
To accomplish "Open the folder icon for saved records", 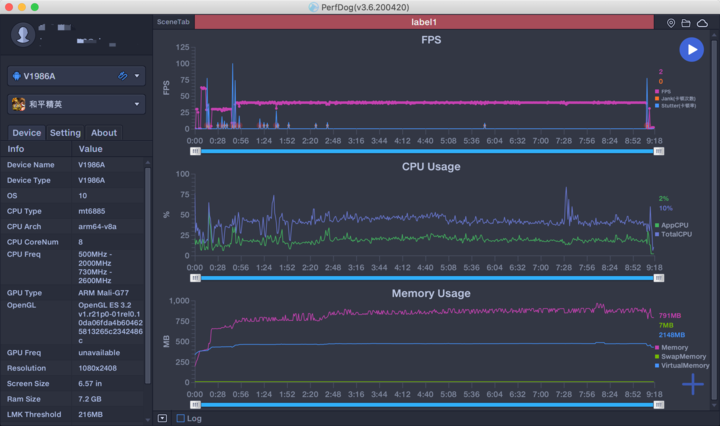I will [x=686, y=22].
